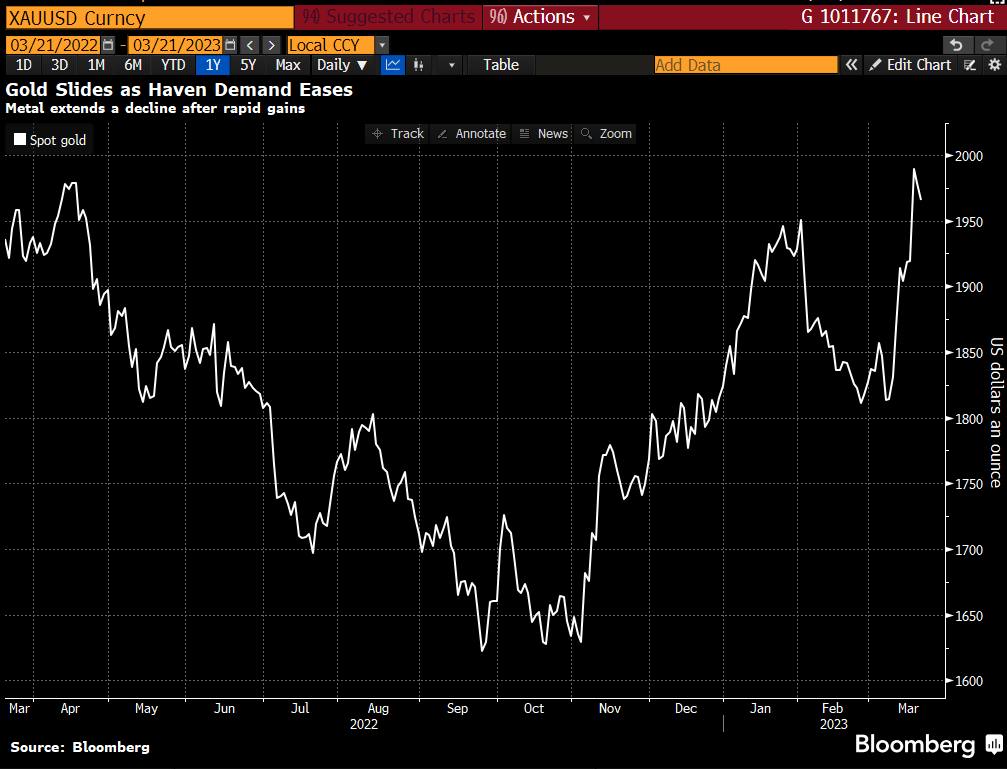1007x769 pixels.
Task: Open calendar picker for start date 03/21/2022
Action: coord(108,45)
